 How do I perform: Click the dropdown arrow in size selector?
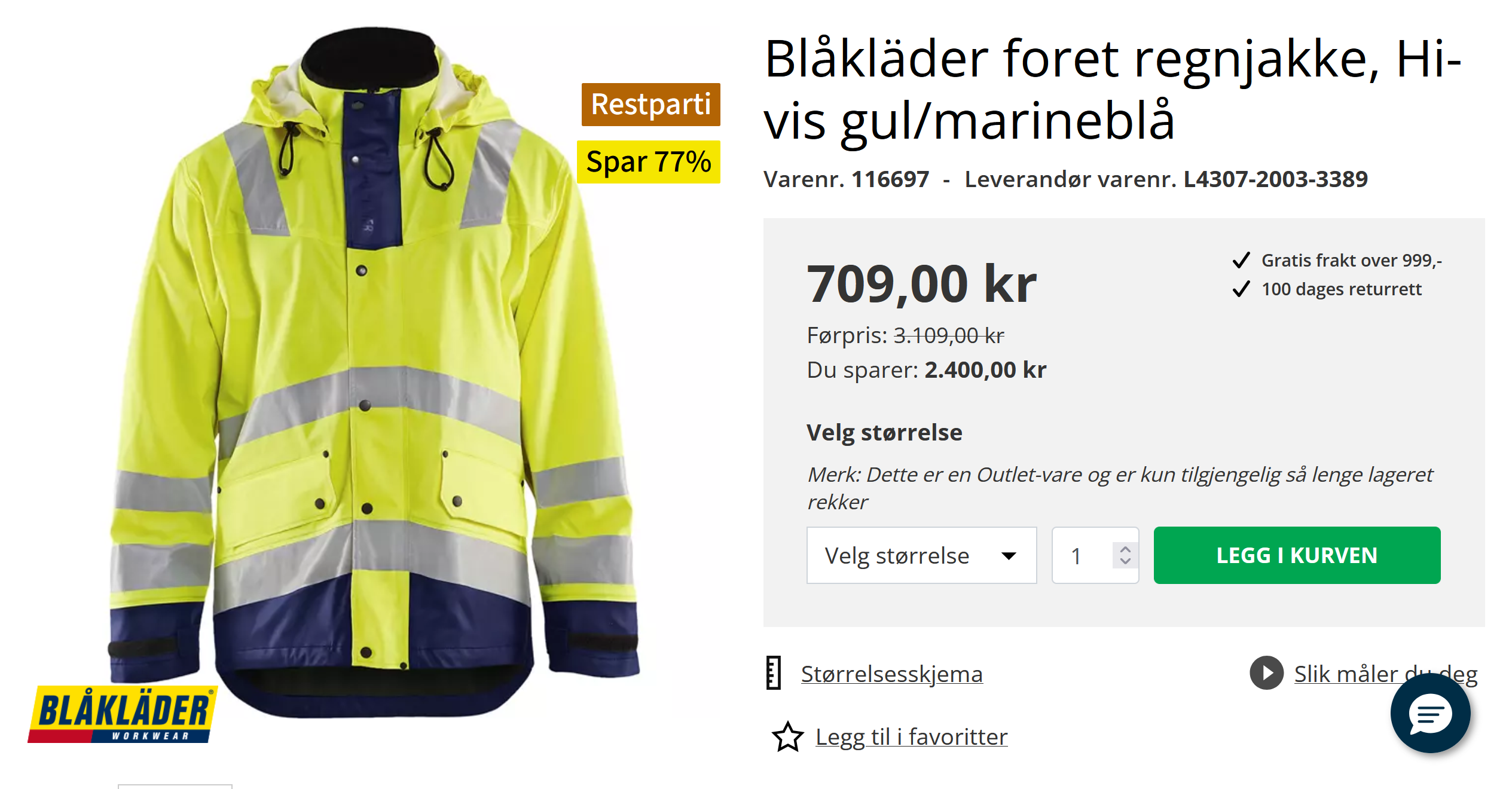[x=1009, y=556]
